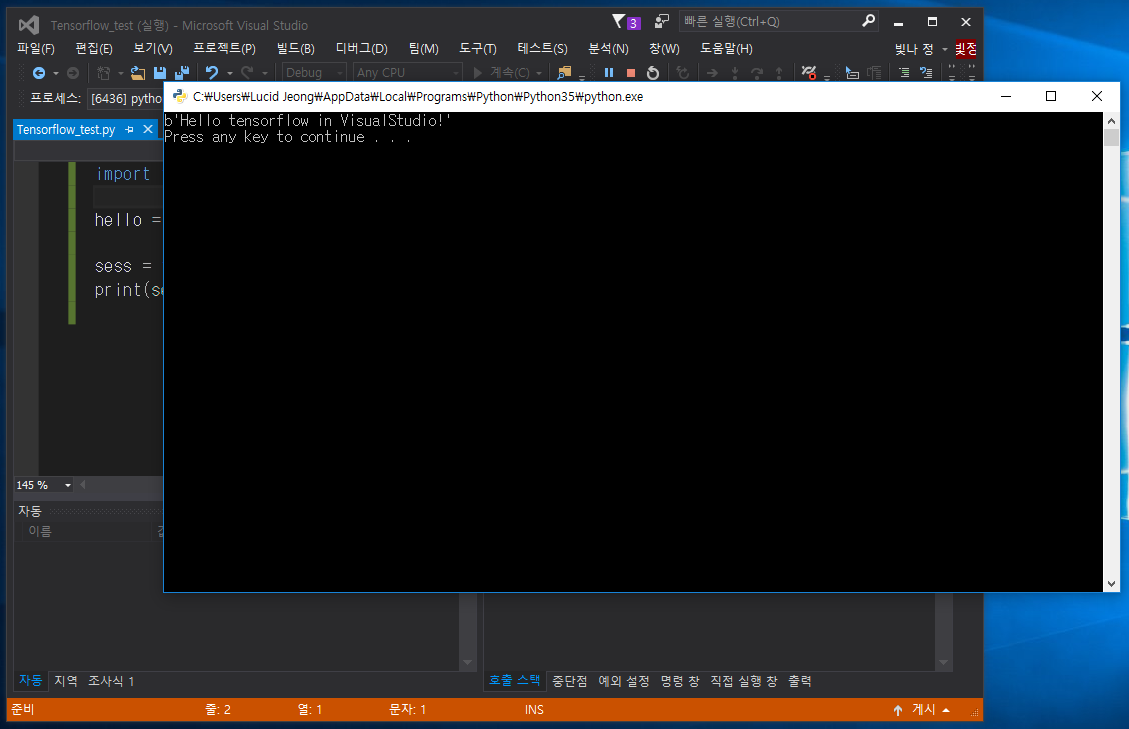Click the send feedback person icon

click(662, 21)
